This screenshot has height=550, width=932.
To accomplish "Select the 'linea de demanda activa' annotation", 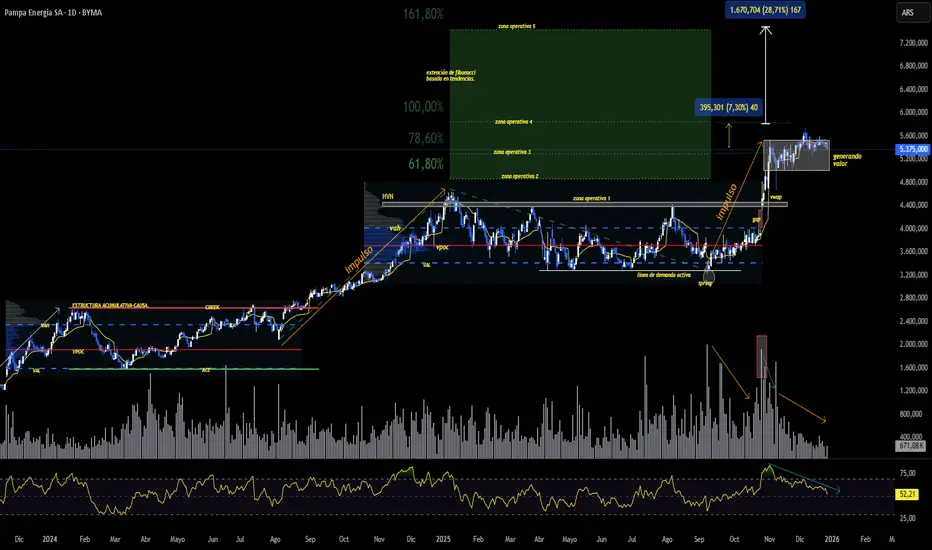I will point(663,275).
